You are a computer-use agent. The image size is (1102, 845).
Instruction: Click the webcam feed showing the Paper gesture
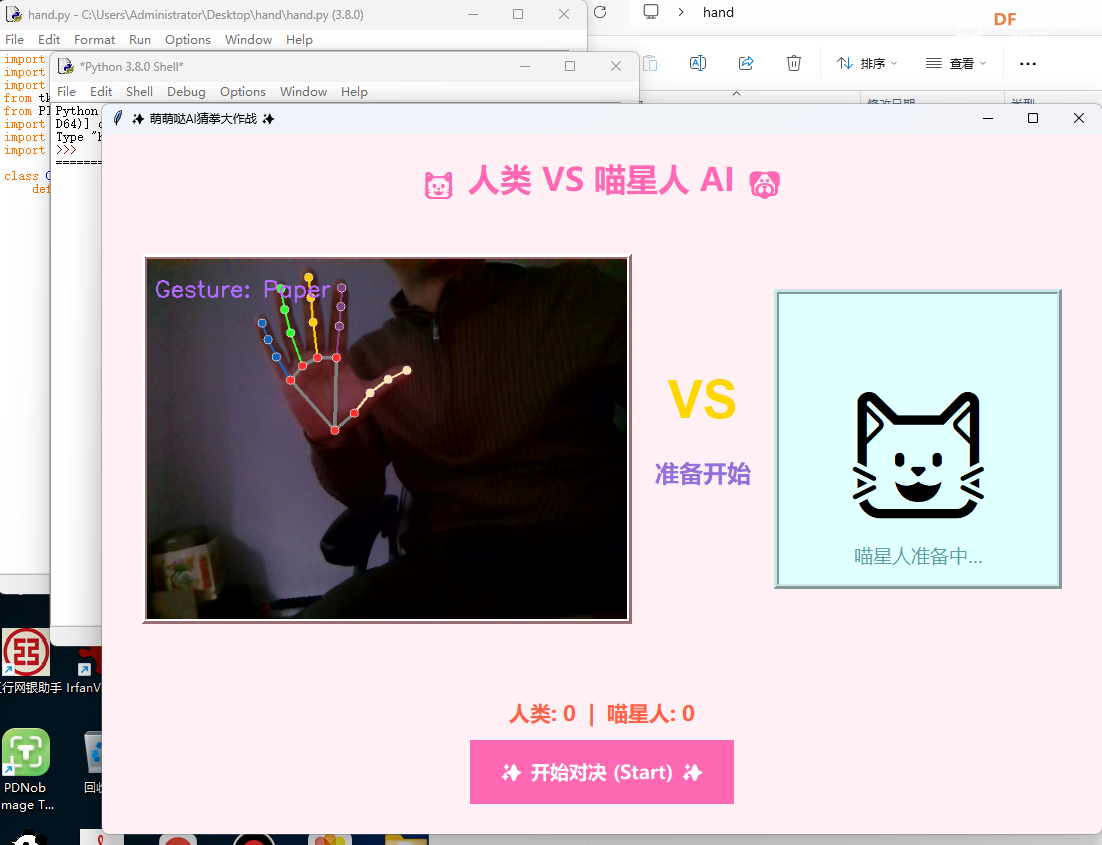(386, 438)
